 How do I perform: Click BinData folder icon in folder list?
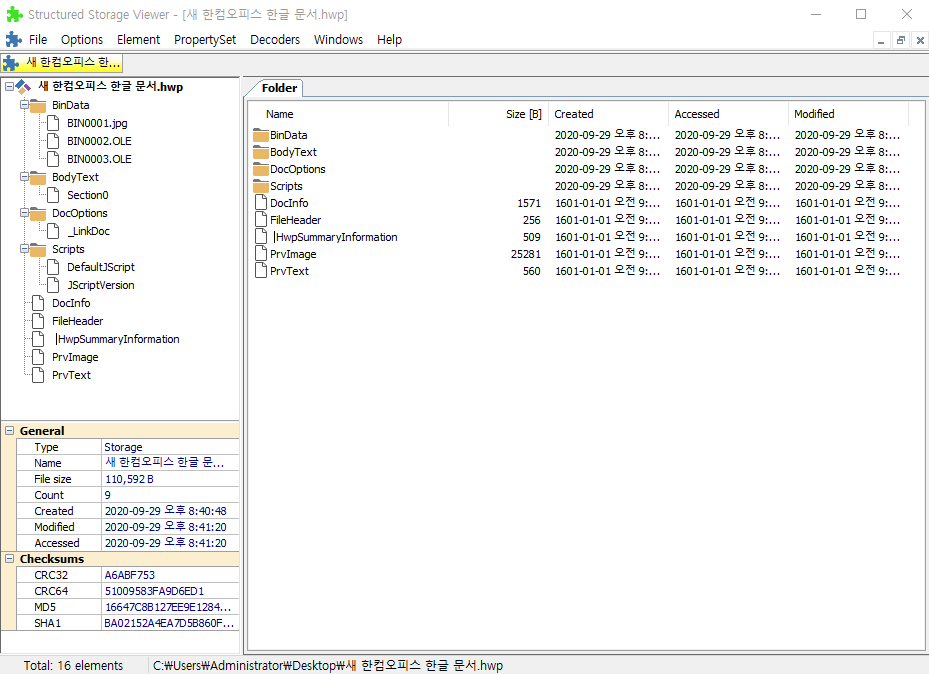pos(261,135)
